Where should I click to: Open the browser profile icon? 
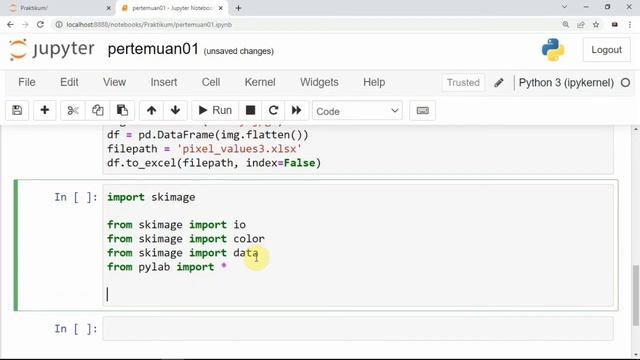coord(614,24)
